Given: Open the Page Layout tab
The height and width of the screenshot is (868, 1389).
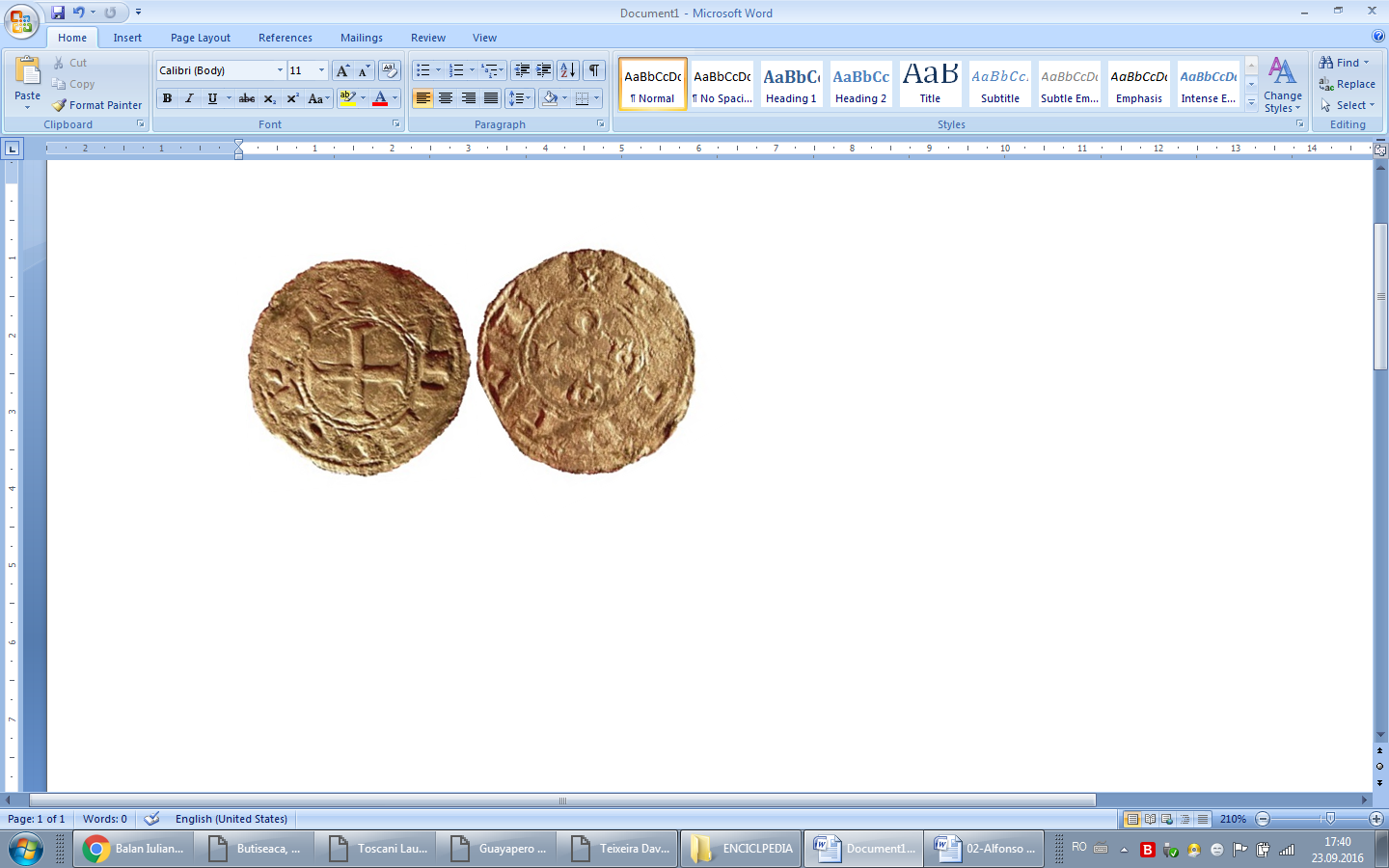Looking at the screenshot, I should coord(201,38).
